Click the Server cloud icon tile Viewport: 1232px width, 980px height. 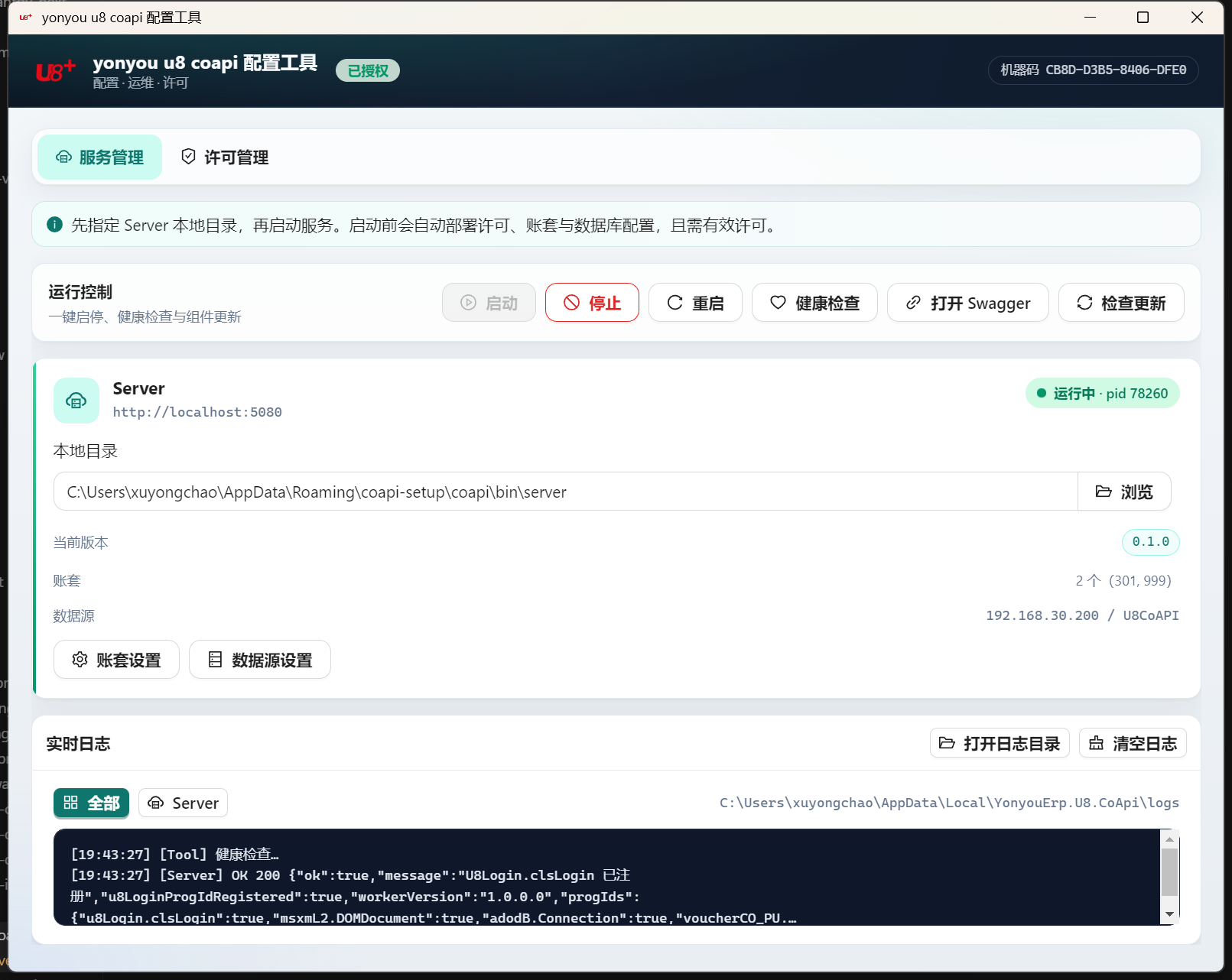pos(76,401)
